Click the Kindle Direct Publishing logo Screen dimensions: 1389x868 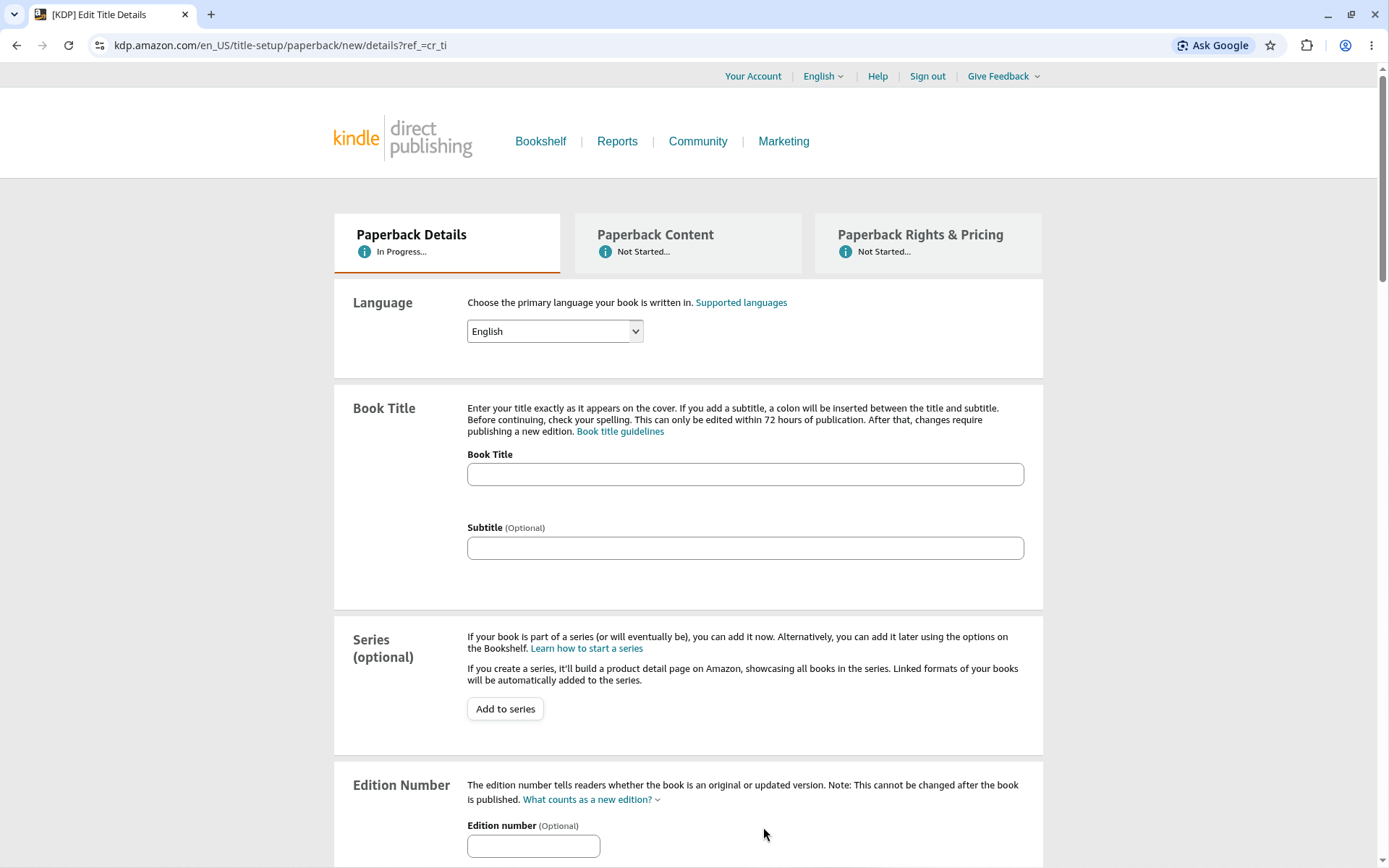403,137
